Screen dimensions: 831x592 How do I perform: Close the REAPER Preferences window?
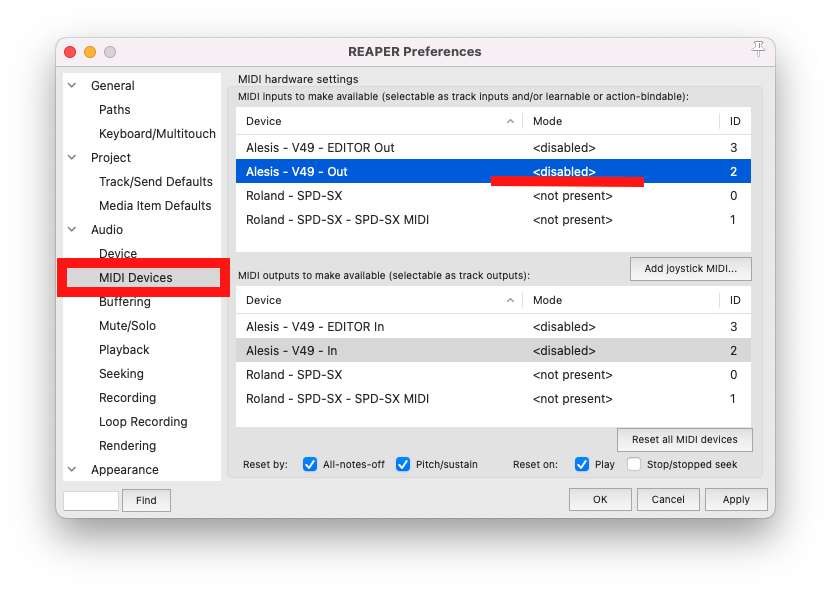tap(70, 52)
